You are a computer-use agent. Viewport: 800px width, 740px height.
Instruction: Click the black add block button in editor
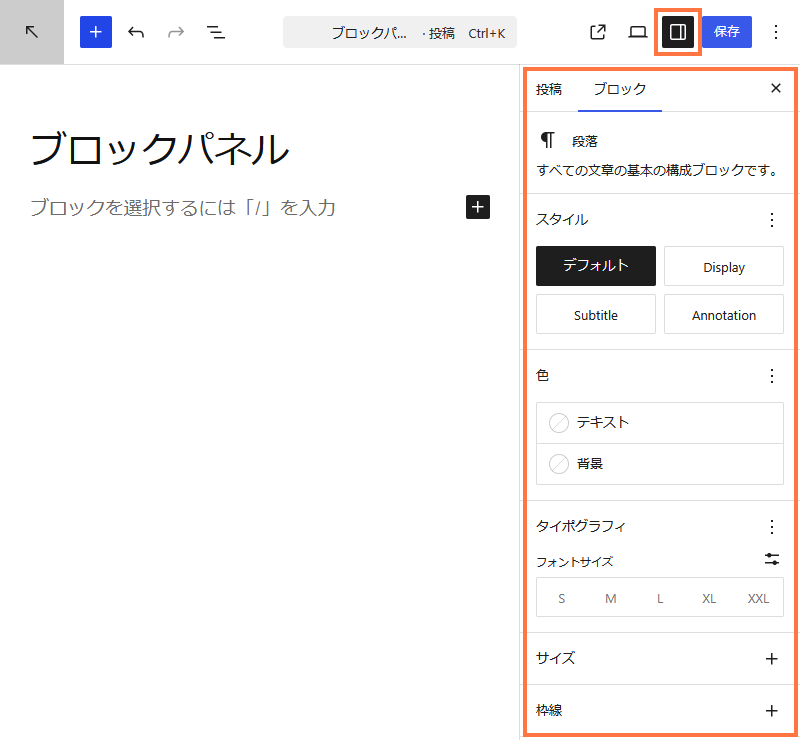click(x=478, y=207)
